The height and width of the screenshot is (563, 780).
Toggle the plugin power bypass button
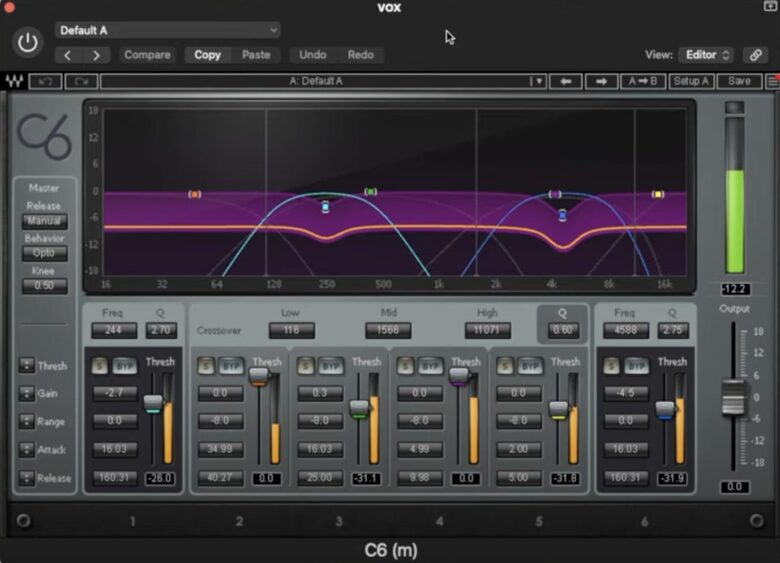27,43
